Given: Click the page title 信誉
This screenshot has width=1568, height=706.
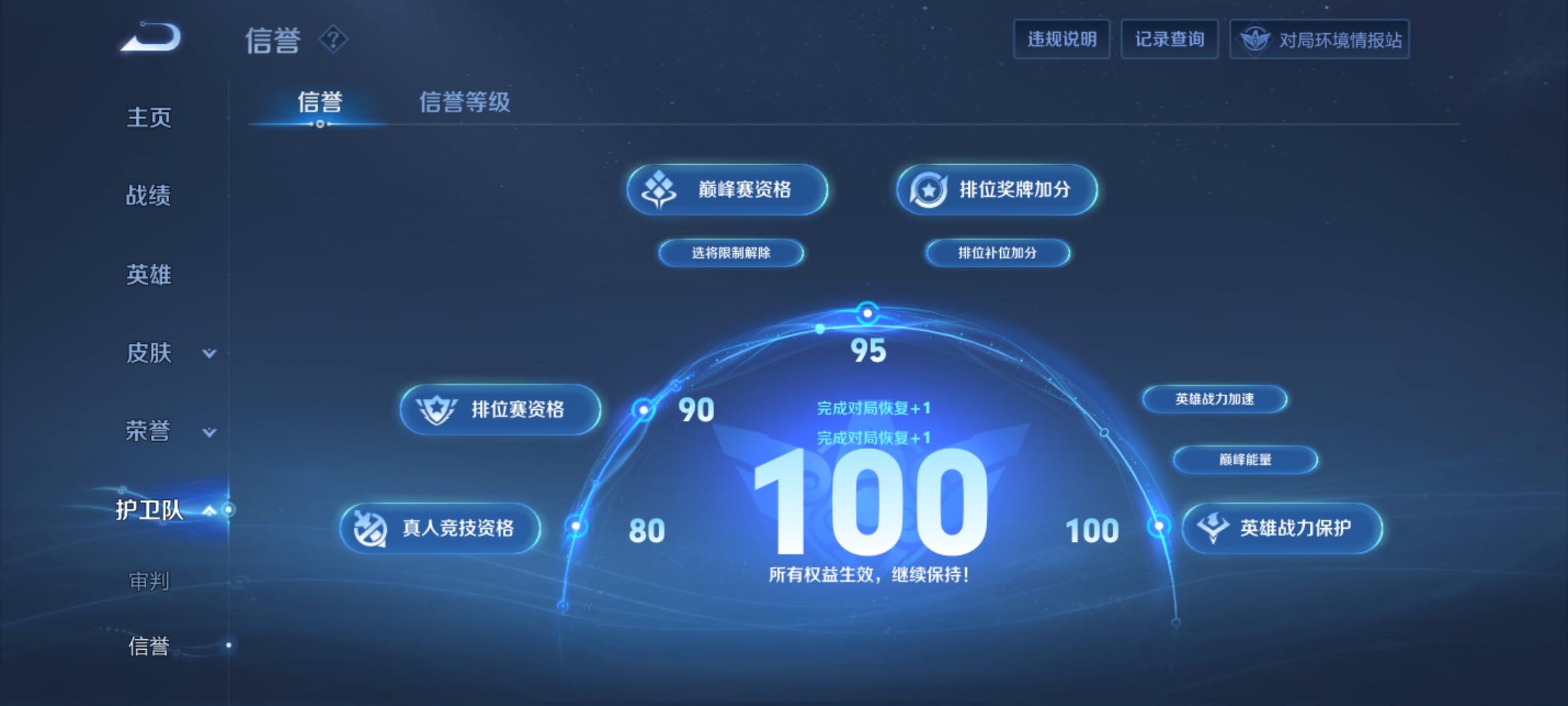Looking at the screenshot, I should 272,41.
